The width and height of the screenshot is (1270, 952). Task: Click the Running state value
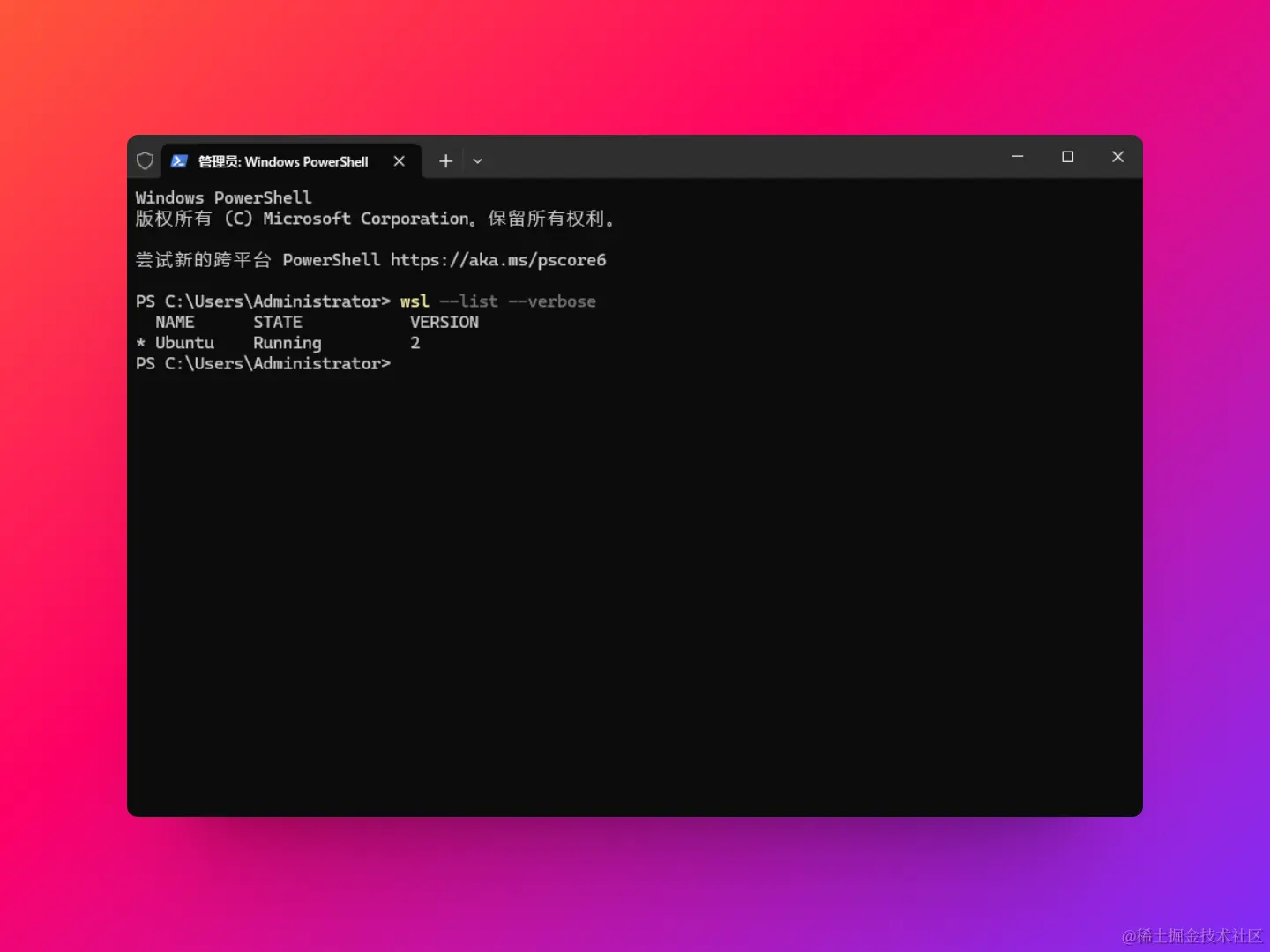pos(288,343)
